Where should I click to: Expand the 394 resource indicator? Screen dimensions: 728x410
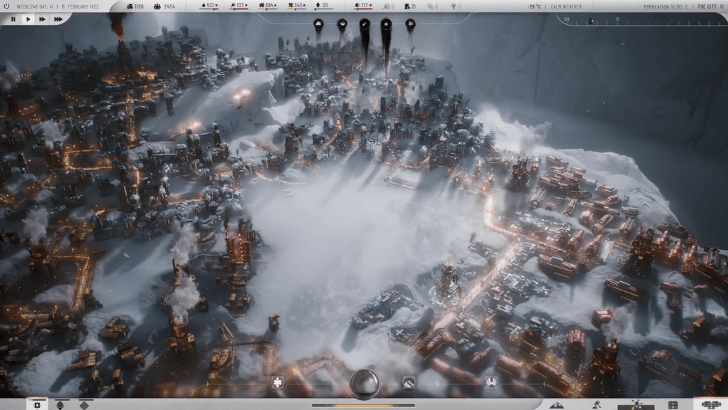click(268, 6)
